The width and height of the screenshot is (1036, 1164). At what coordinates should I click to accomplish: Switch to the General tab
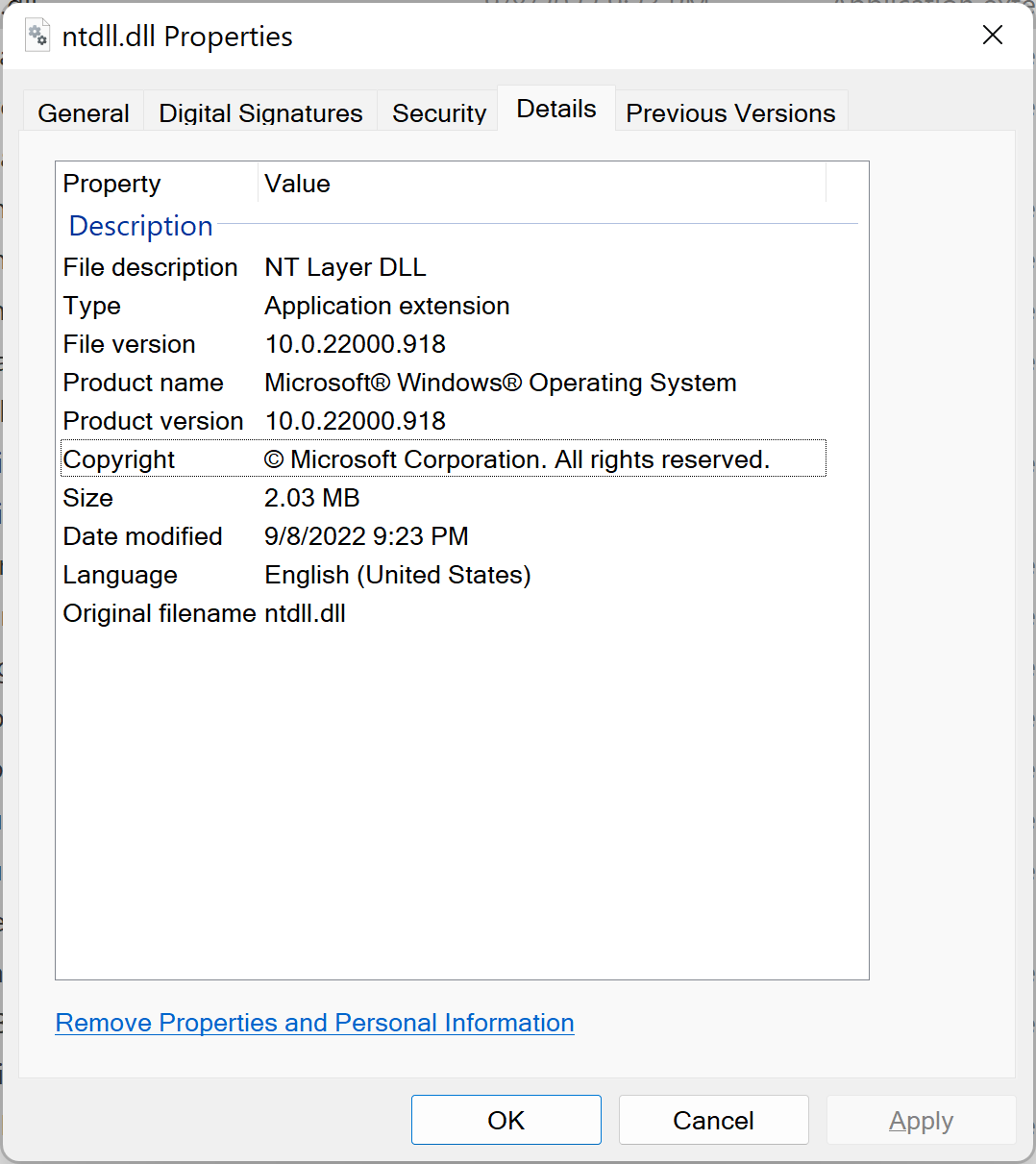point(84,112)
